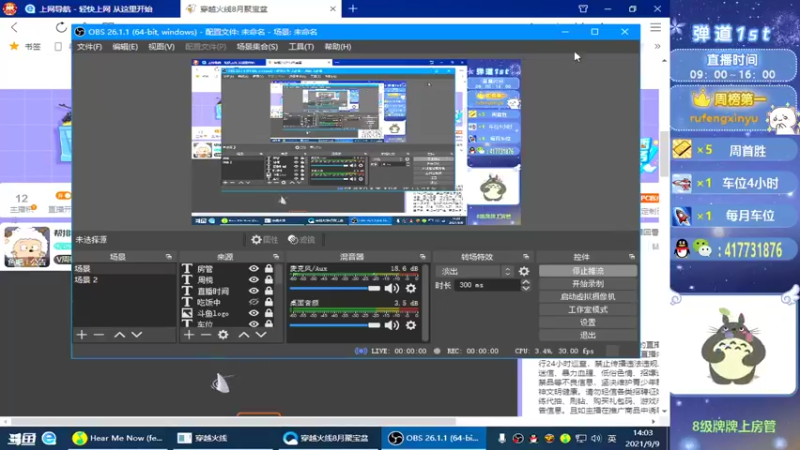Add a new source with plus icon
This screenshot has width=800, height=450.
click(189, 335)
